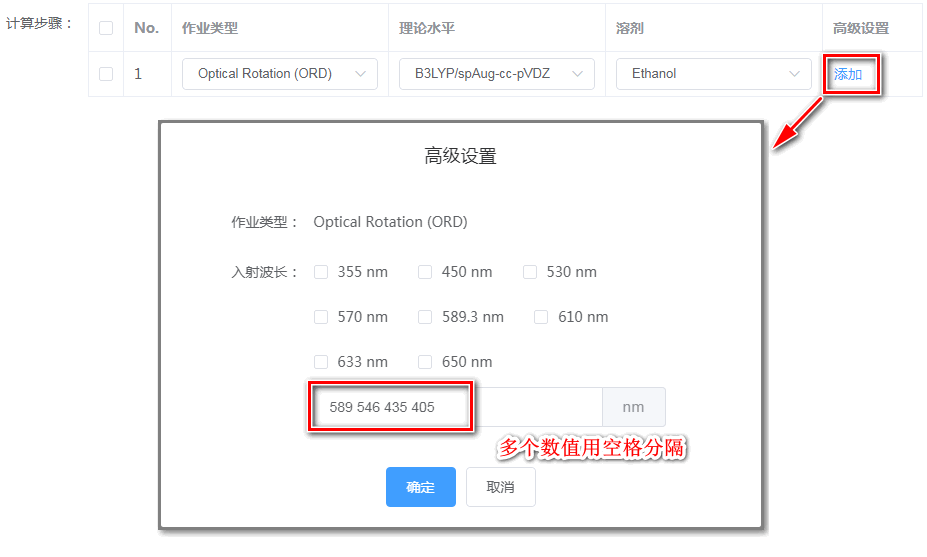The width and height of the screenshot is (927, 557).
Task: Enable the 589.3 nm wavelength checkbox
Action: pos(425,317)
